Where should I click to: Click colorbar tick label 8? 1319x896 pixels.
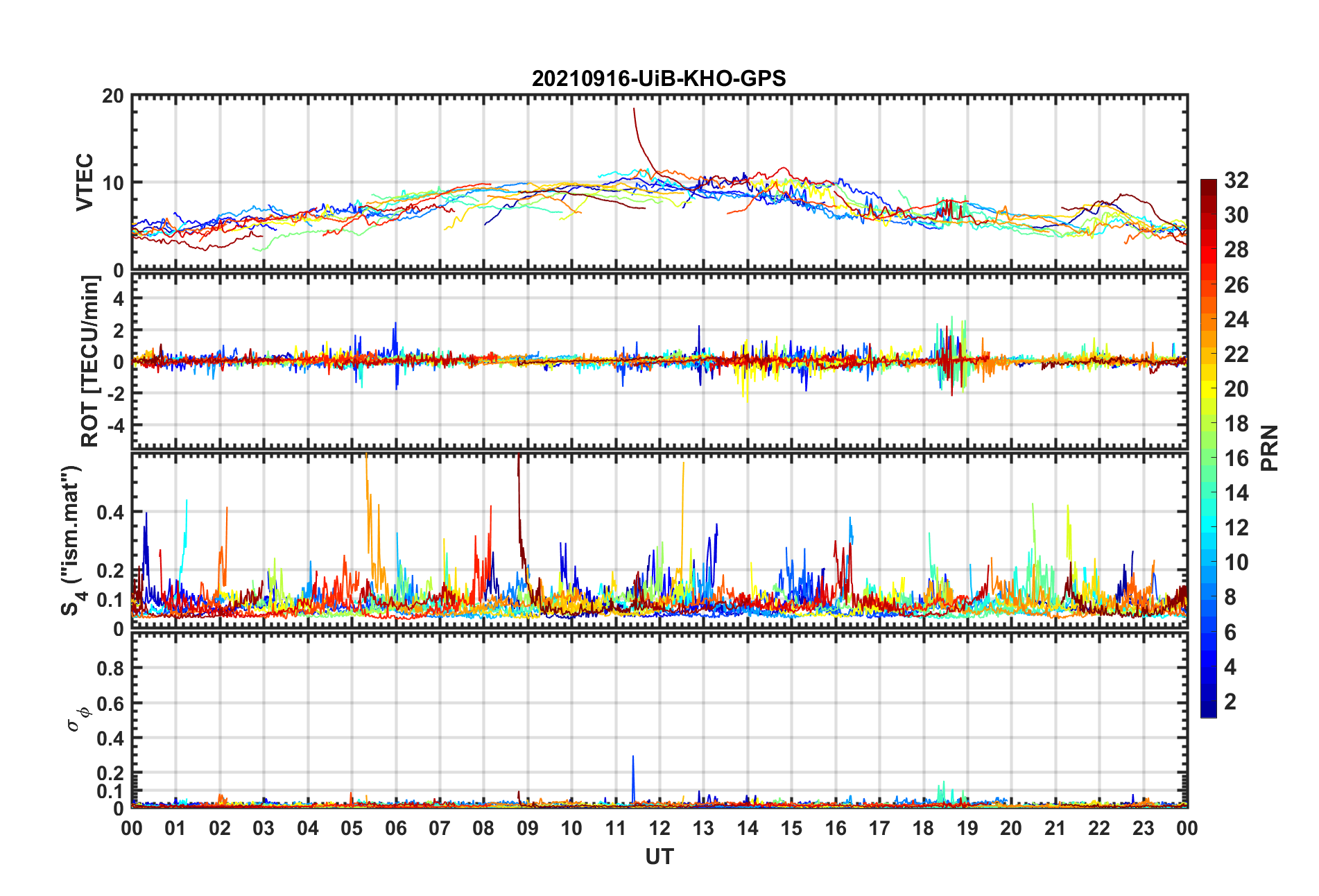(1230, 597)
